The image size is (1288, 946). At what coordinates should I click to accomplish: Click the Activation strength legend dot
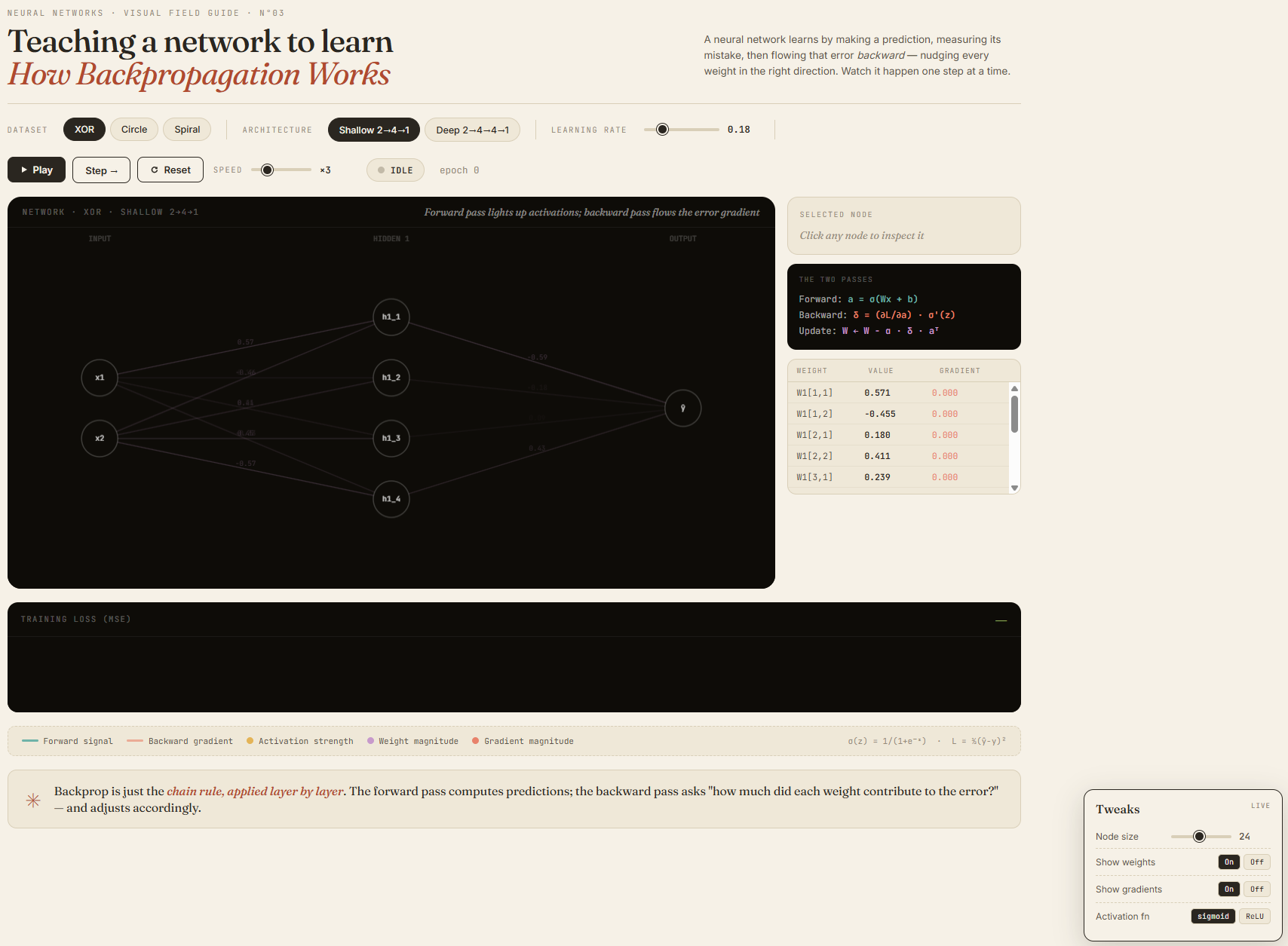(250, 741)
